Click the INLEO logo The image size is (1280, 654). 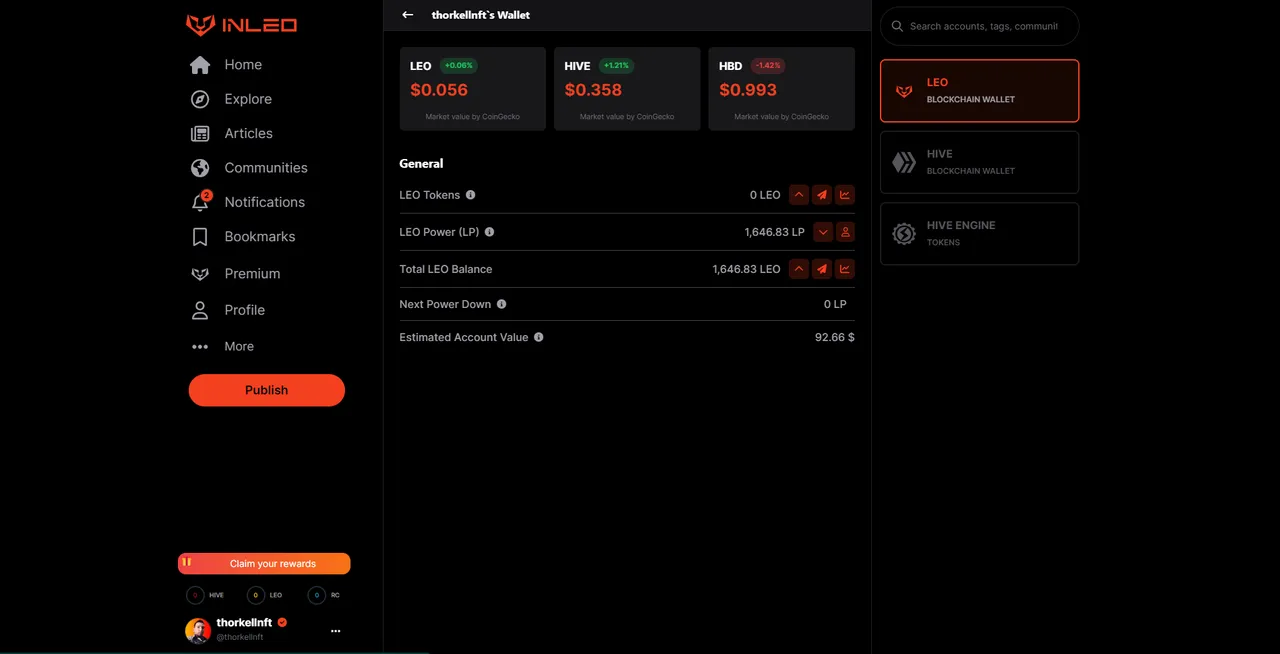pos(241,25)
